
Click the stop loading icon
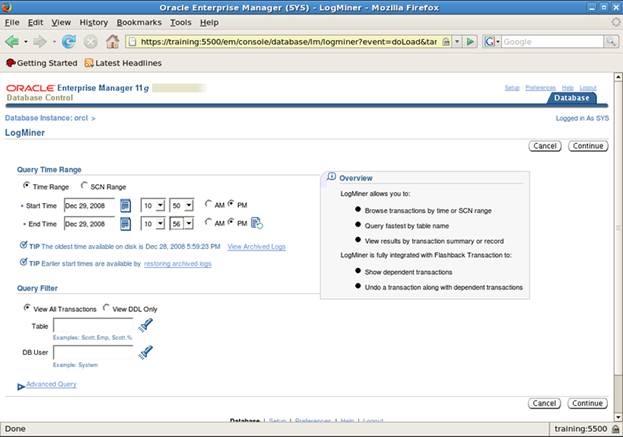[91, 41]
